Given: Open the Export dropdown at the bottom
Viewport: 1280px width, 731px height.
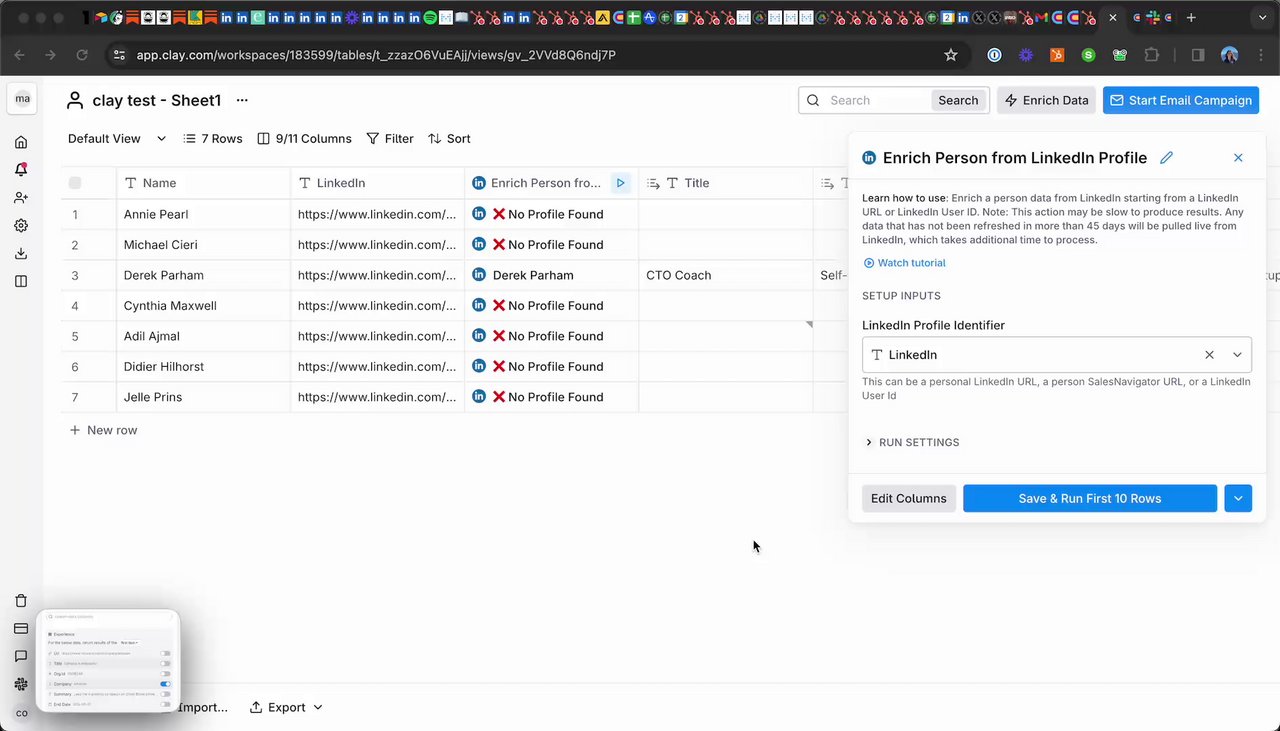Looking at the screenshot, I should point(286,707).
